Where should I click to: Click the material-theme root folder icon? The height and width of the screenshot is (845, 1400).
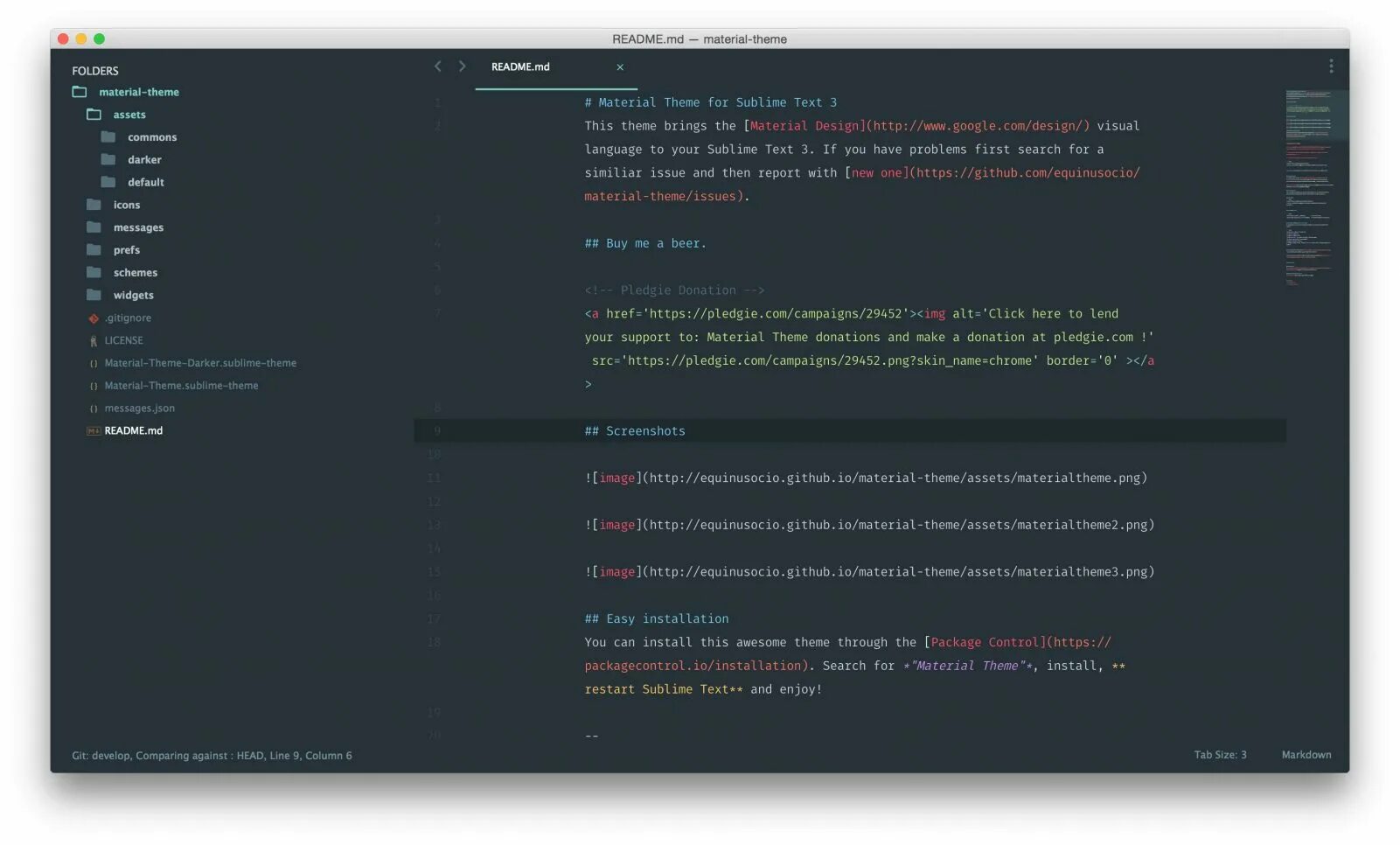pos(80,92)
